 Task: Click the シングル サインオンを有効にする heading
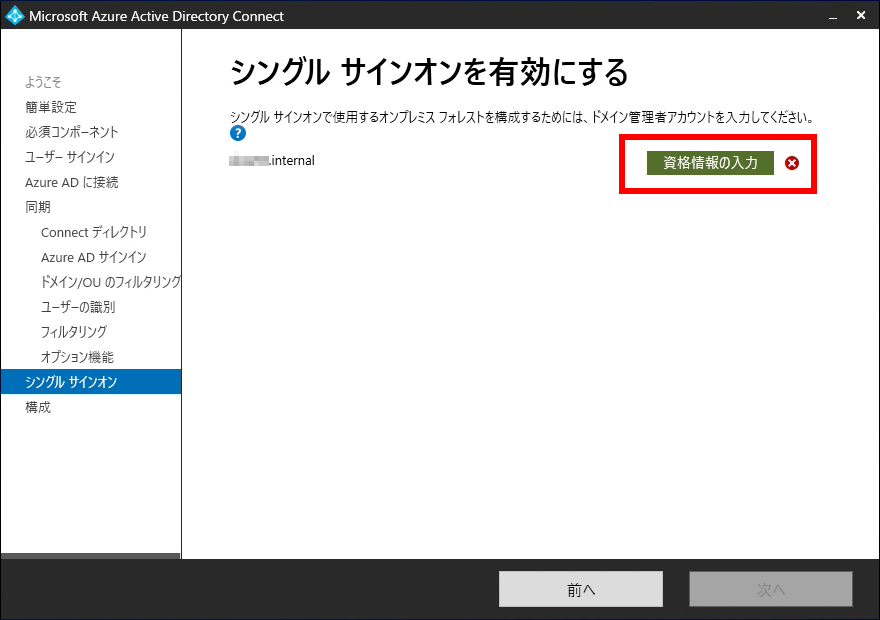click(429, 72)
